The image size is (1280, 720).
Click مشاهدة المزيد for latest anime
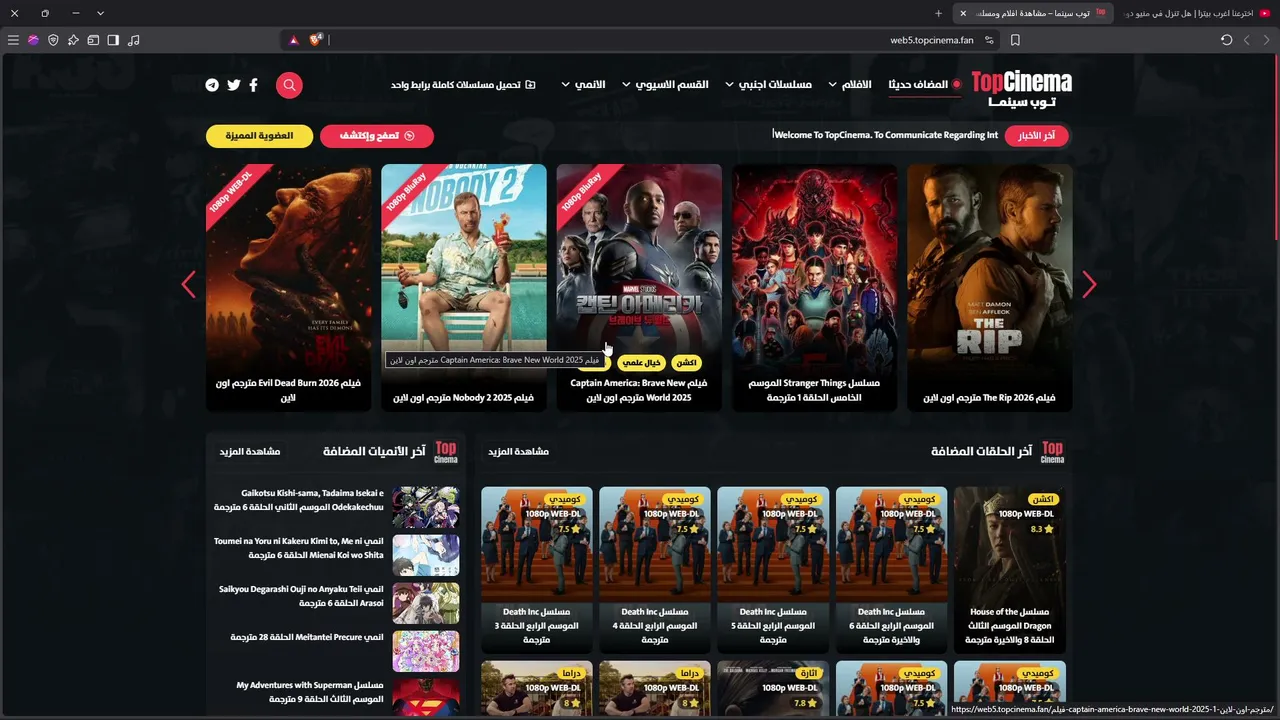pos(250,452)
